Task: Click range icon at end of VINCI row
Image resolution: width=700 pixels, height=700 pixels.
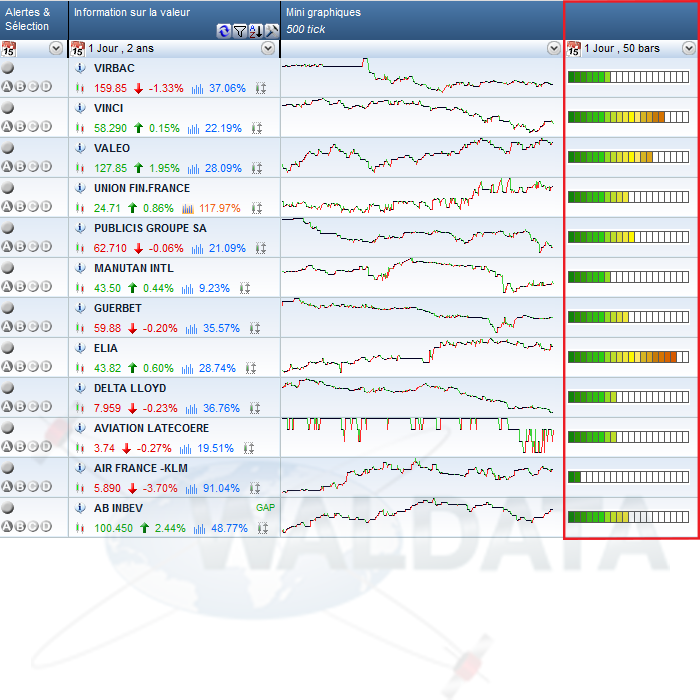Action: [x=257, y=129]
